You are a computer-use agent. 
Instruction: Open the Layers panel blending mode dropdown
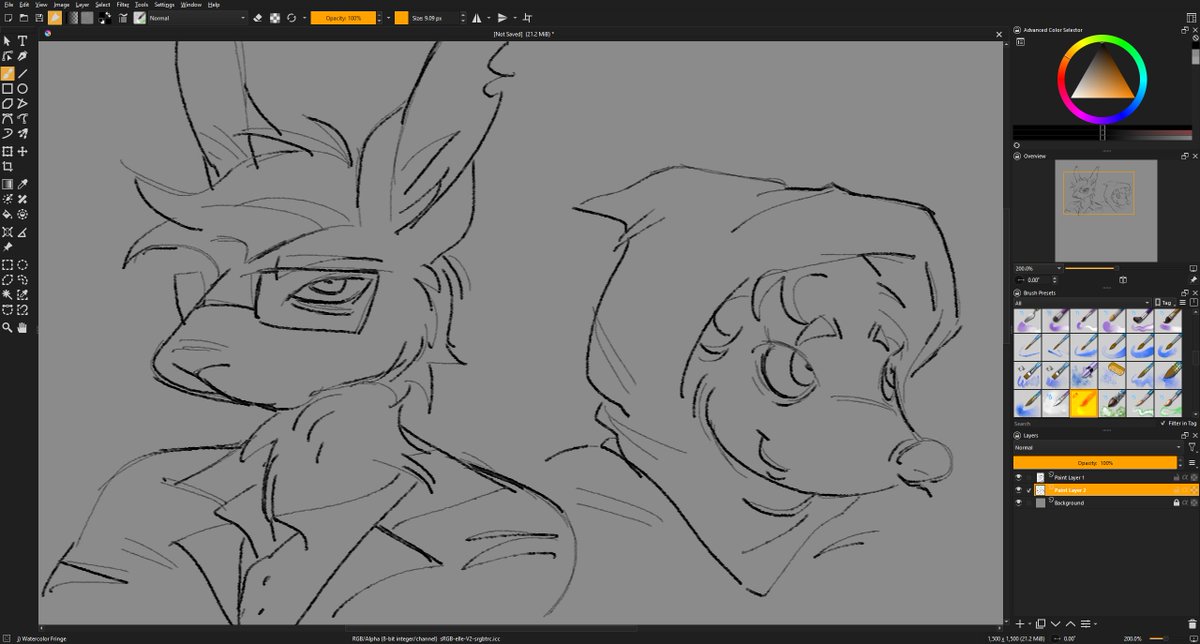(x=1098, y=448)
